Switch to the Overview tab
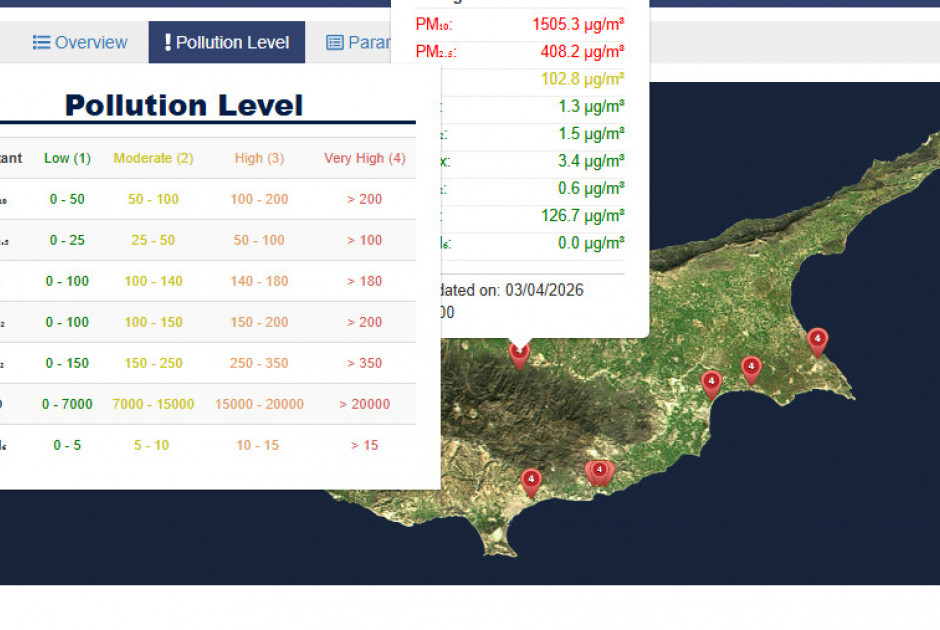This screenshot has width=940, height=630. click(80, 42)
